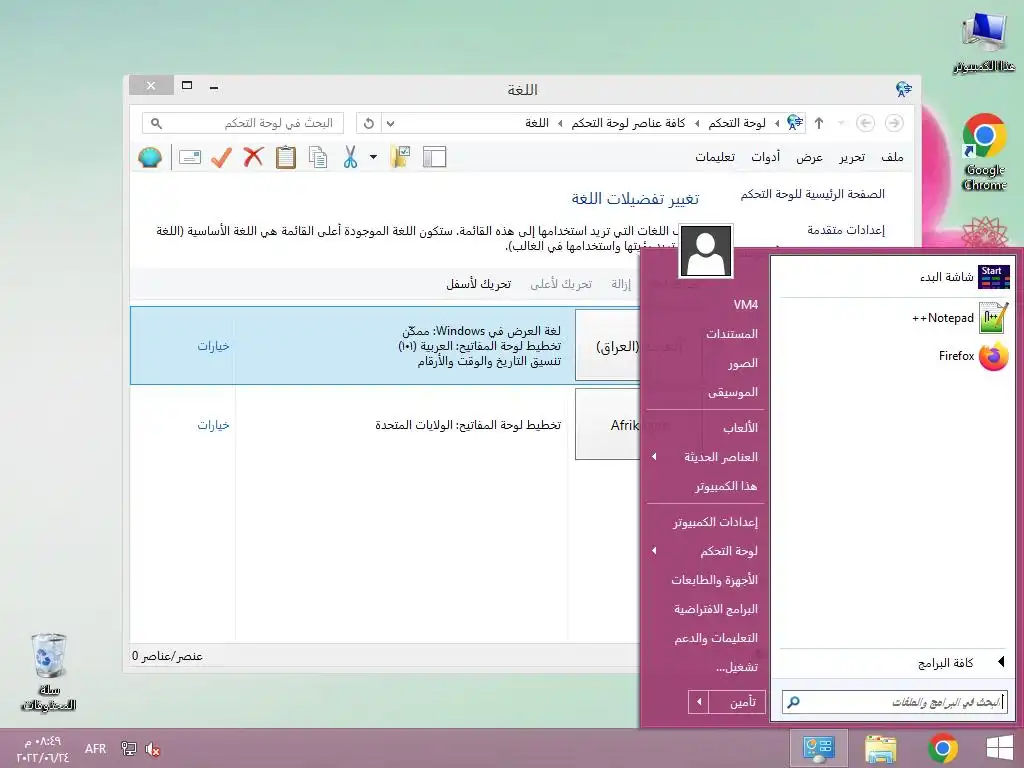
Task: Click the scissors cut toolbar icon
Action: point(351,157)
